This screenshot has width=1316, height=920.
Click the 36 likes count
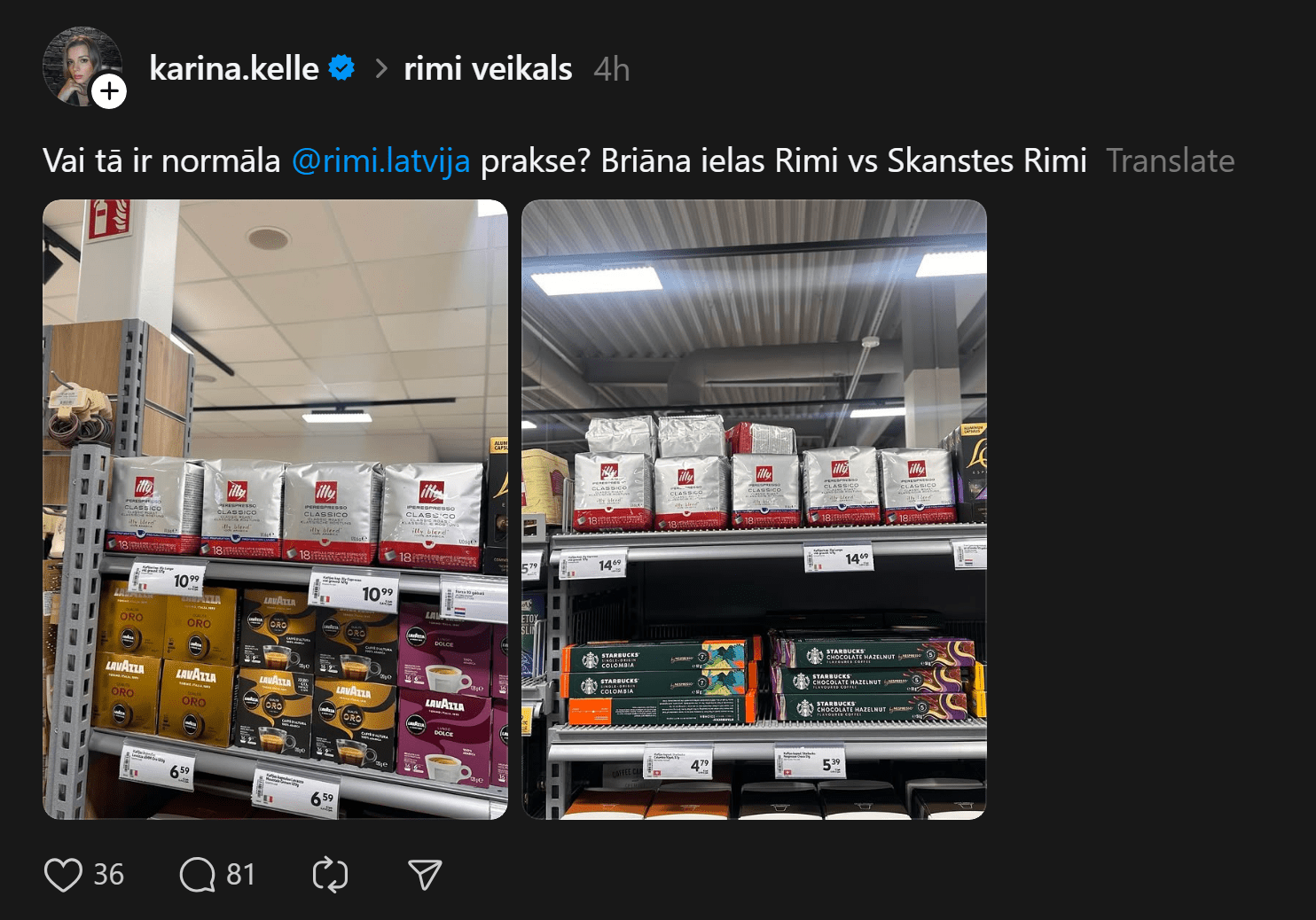109,875
